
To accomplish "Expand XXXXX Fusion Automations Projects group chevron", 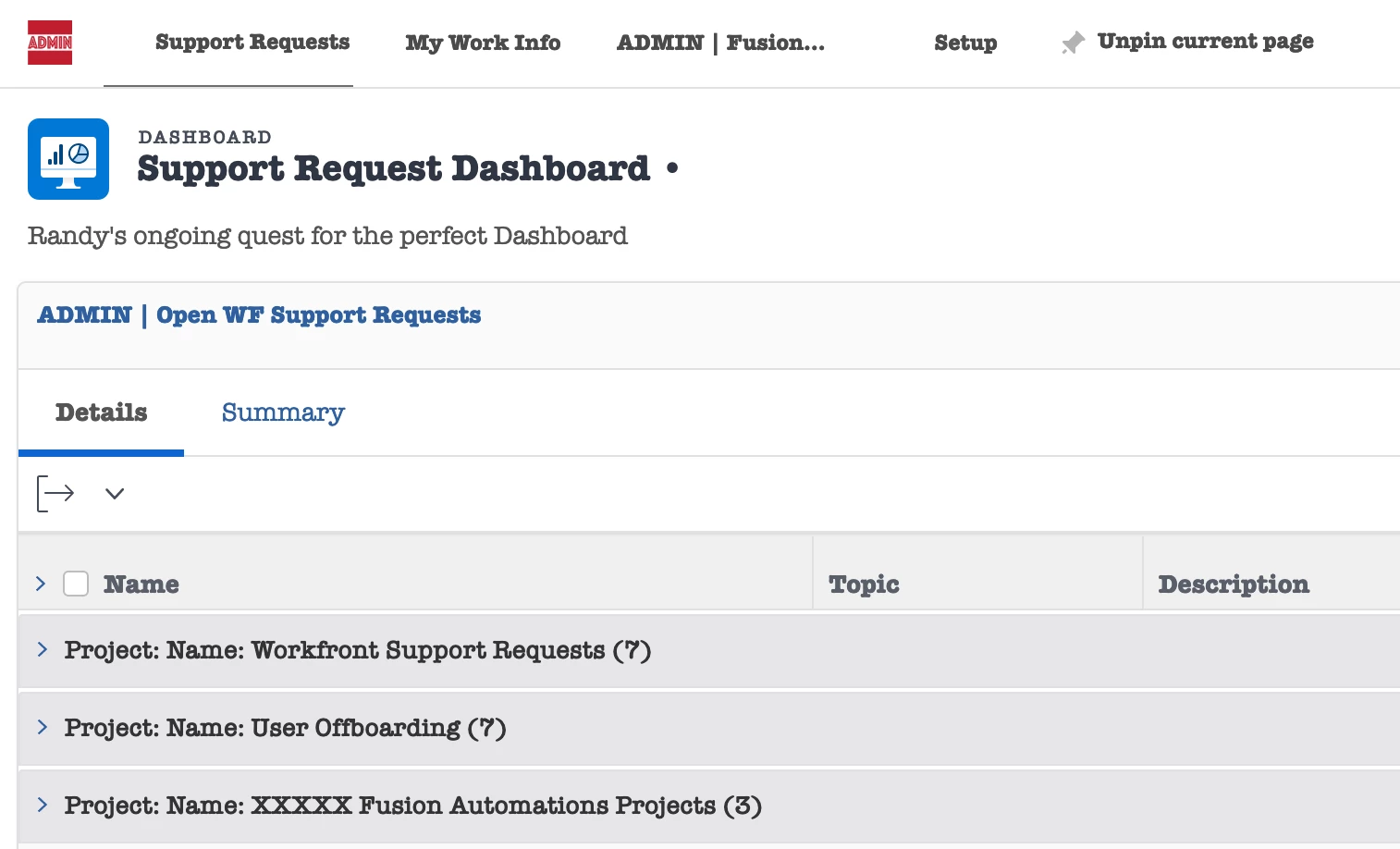I will coord(43,805).
